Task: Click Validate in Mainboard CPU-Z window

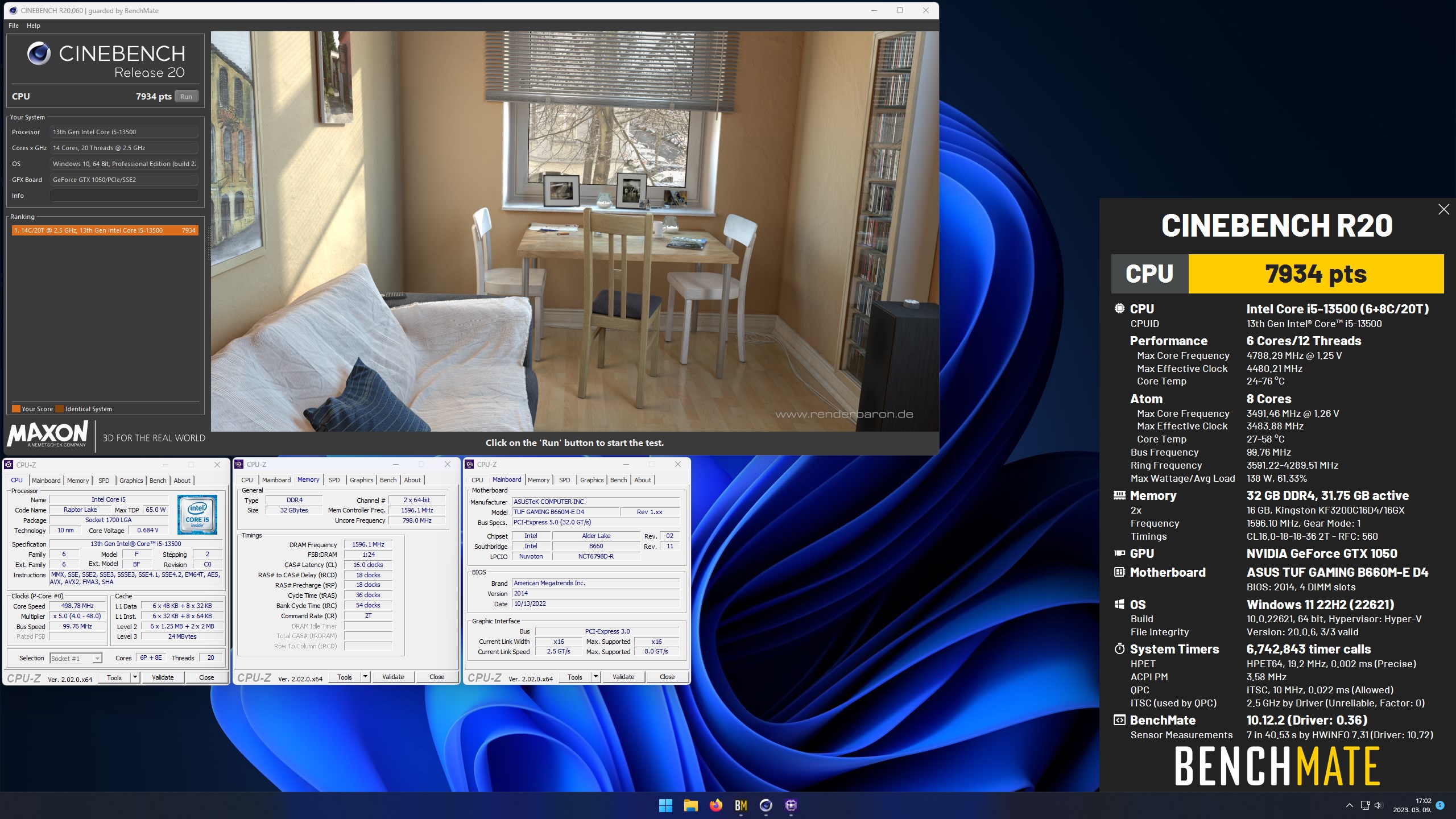Action: 623,677
